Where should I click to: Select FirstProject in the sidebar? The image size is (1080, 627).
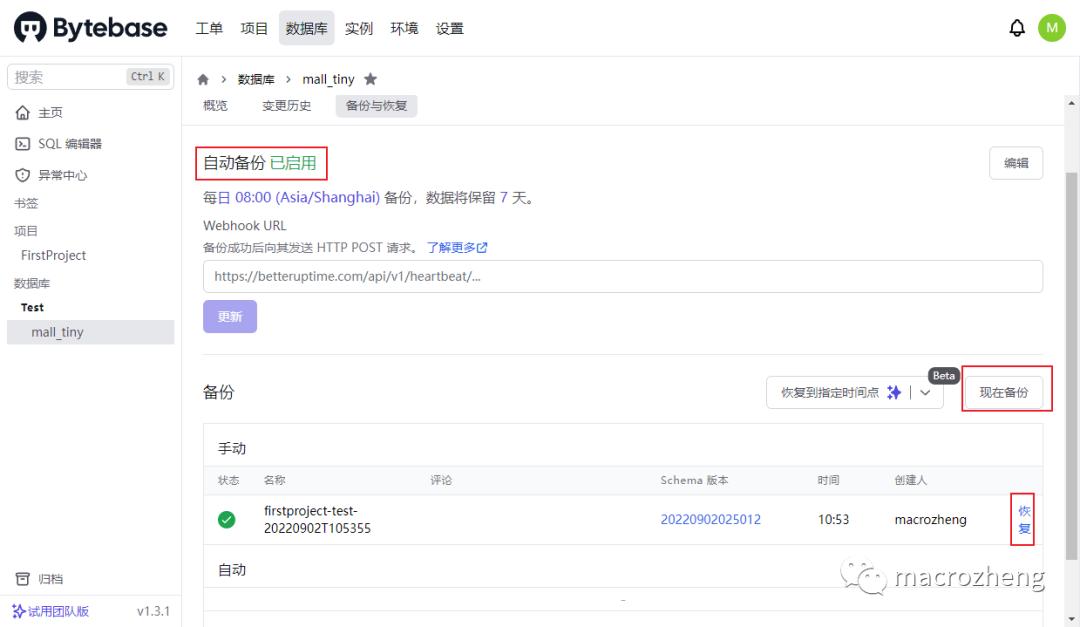coord(52,255)
